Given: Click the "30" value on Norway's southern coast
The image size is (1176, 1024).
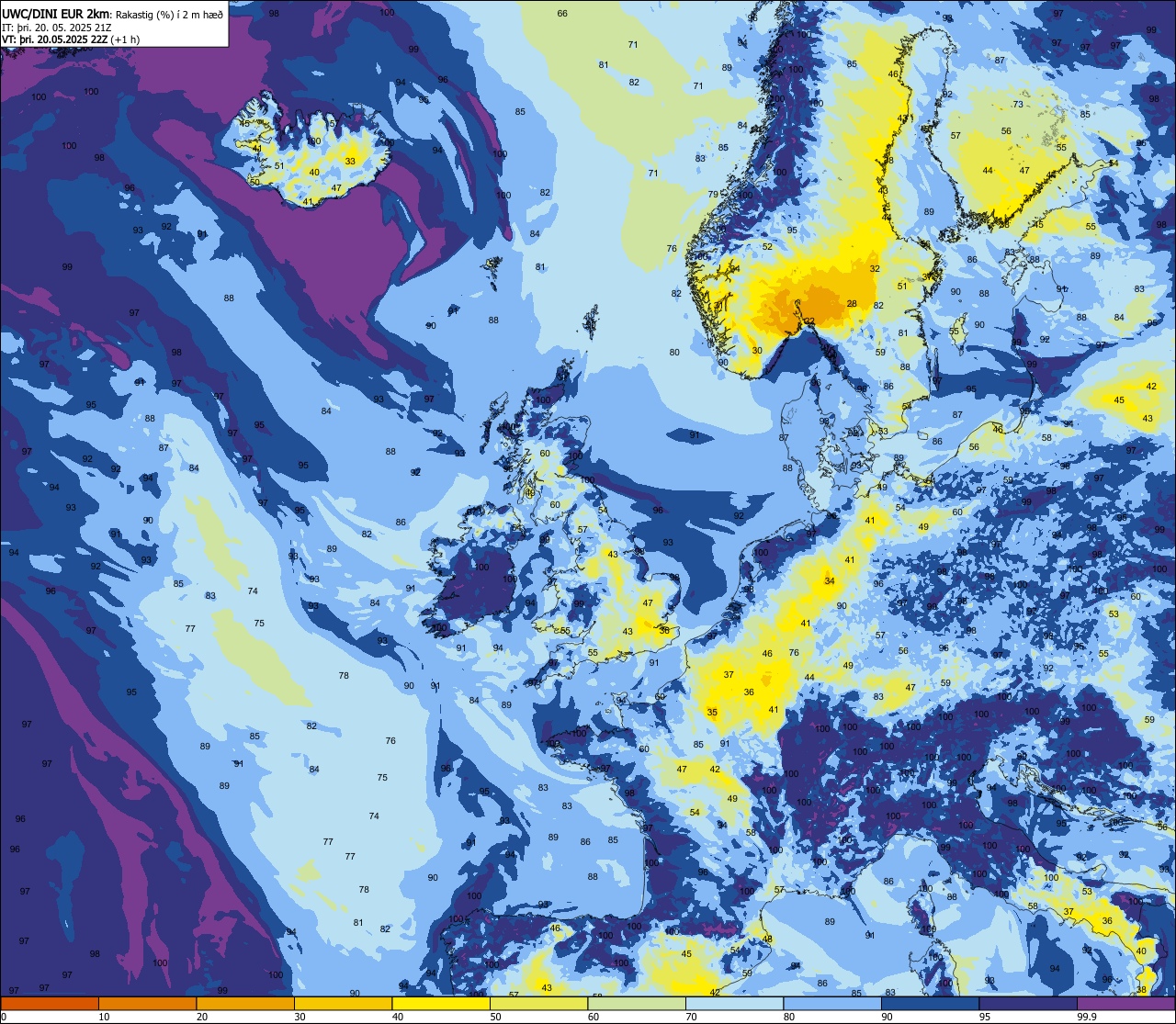Looking at the screenshot, I should [757, 351].
